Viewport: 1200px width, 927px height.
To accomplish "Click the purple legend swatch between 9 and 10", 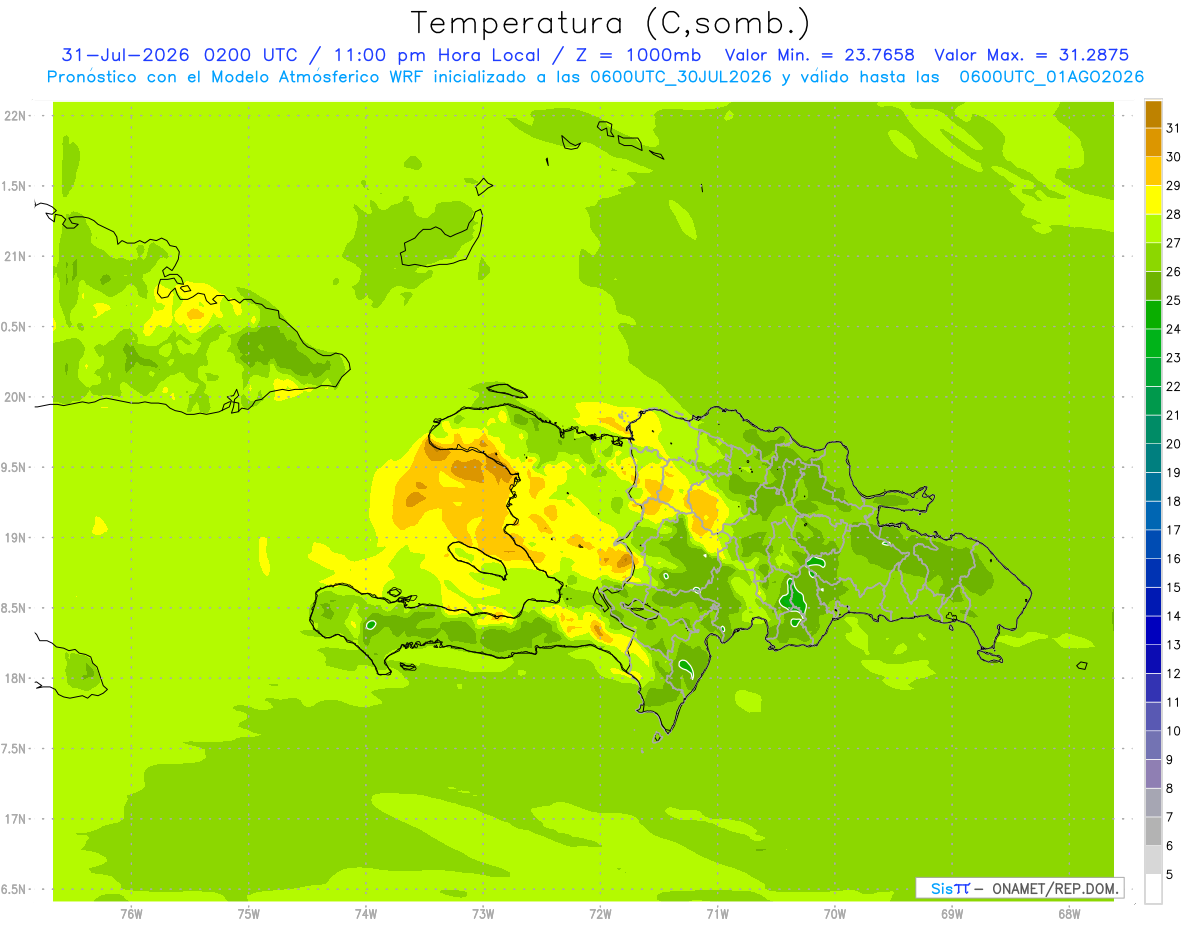I will 1153,745.
